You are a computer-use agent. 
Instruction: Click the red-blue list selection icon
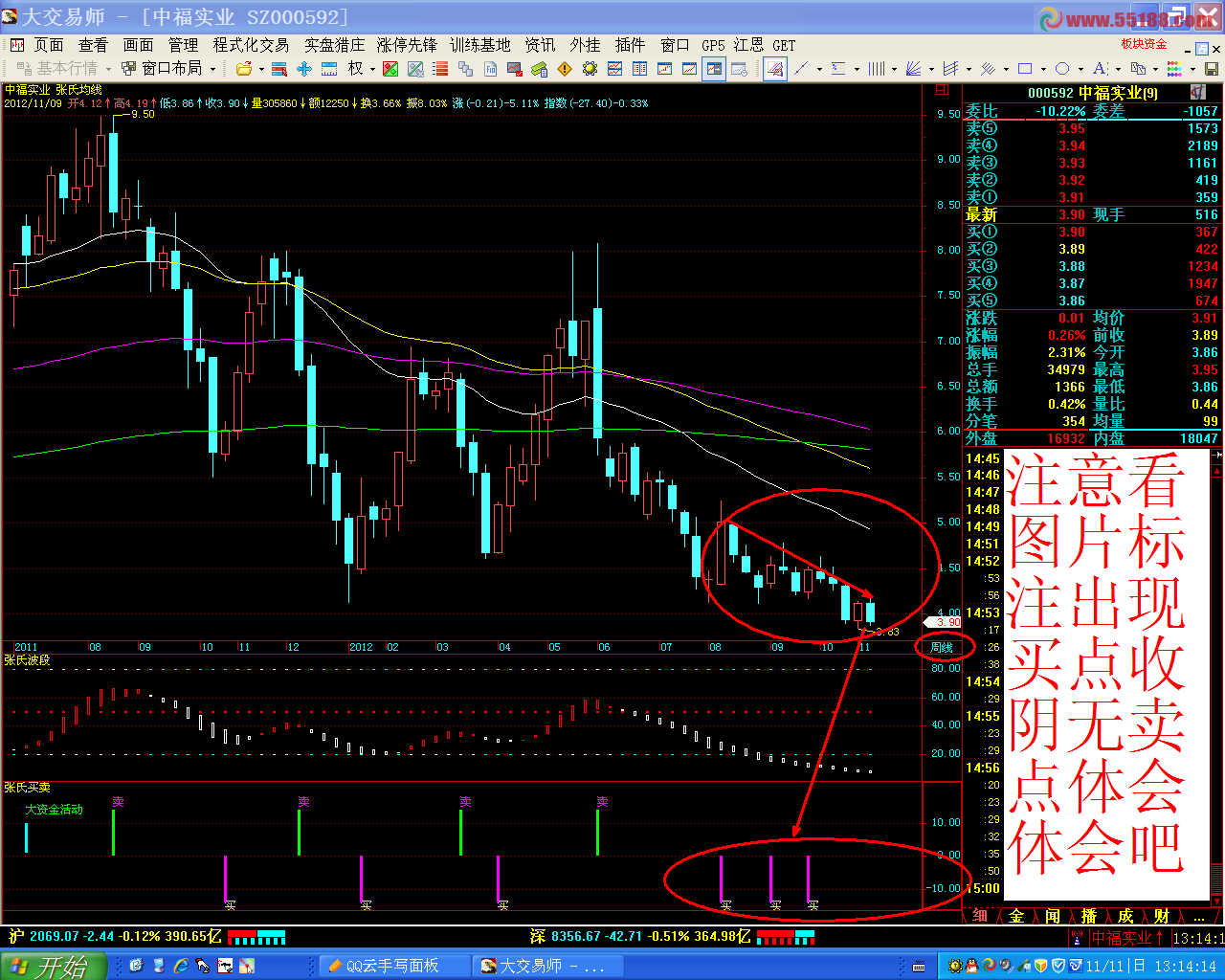point(279,69)
